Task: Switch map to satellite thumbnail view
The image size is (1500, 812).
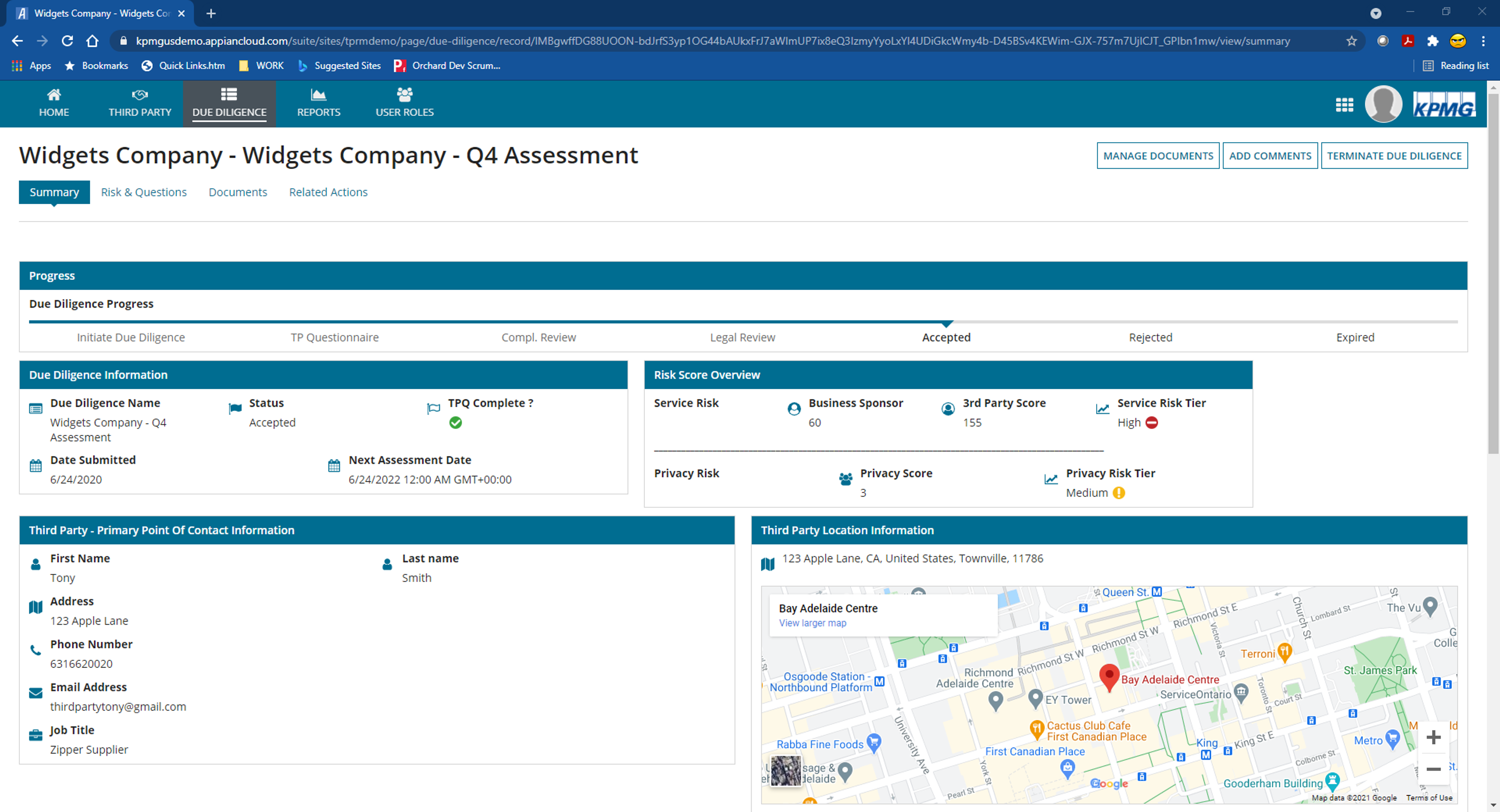Action: click(x=786, y=771)
